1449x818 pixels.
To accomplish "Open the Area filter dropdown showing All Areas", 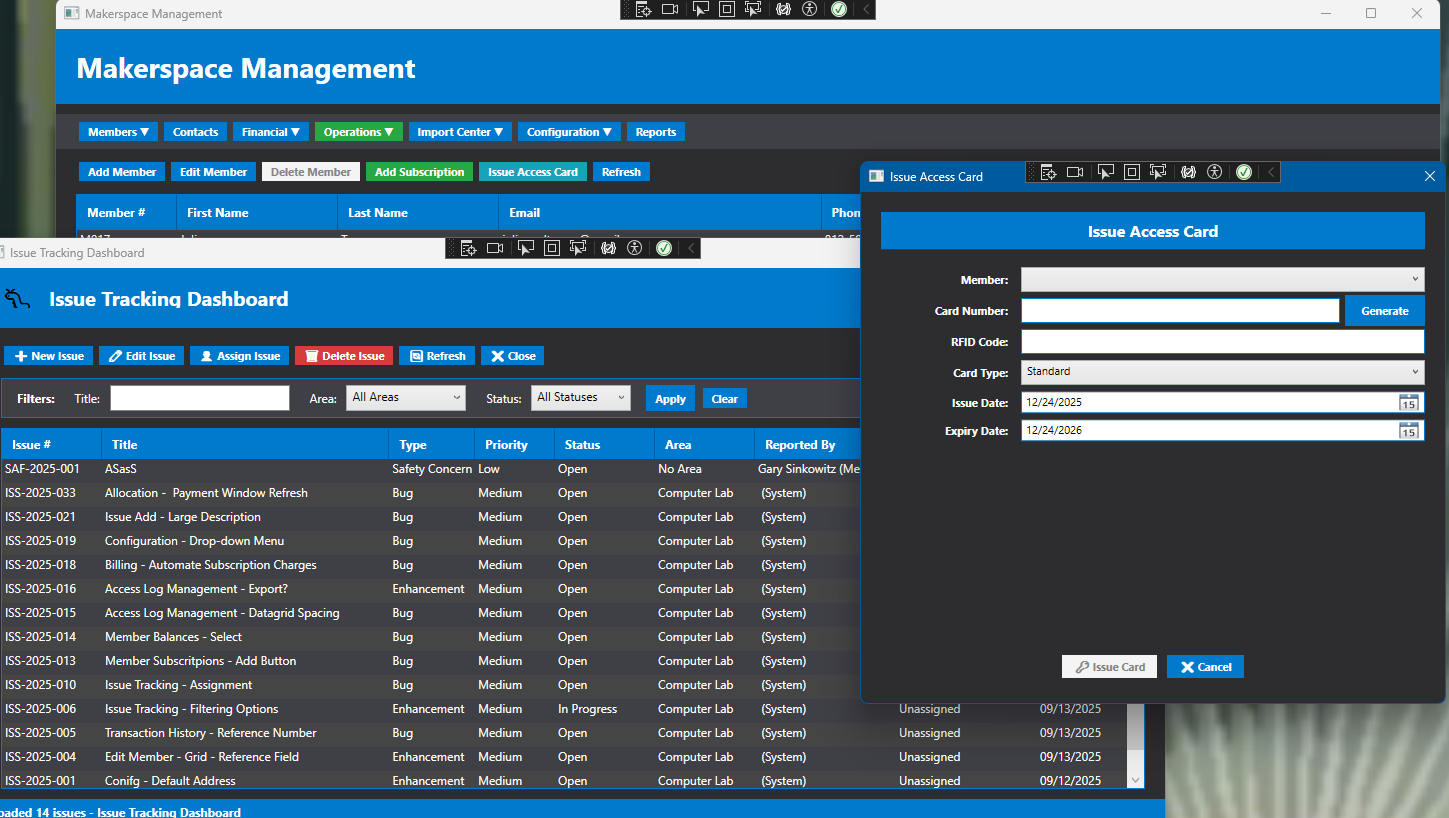I will pos(405,397).
